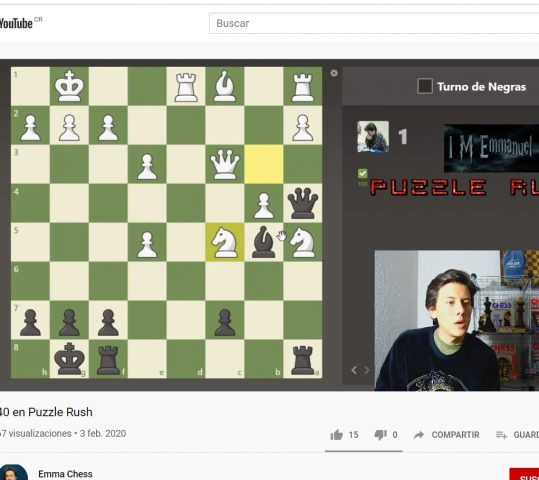Open the chess board settings gear
Screen dimensions: 539x480
click(334, 73)
